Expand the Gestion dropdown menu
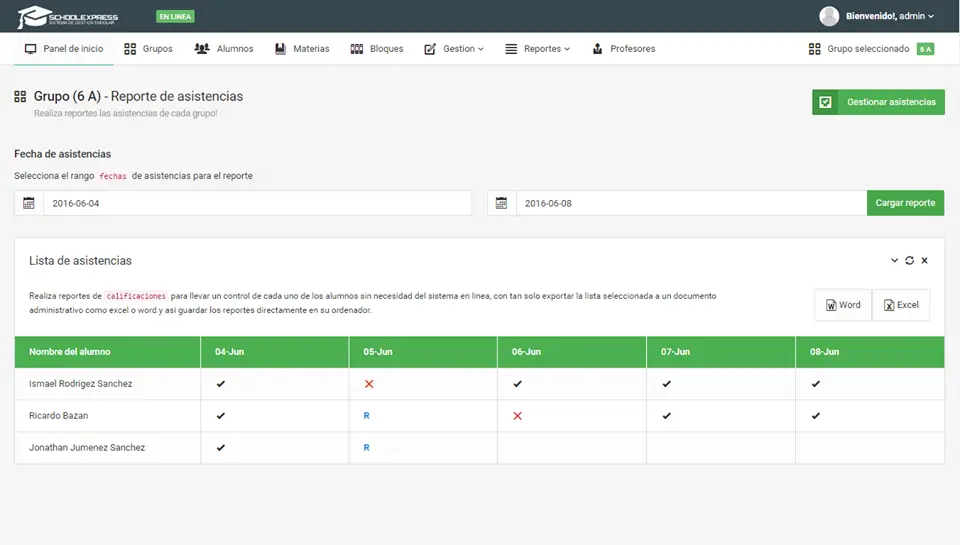 point(454,48)
